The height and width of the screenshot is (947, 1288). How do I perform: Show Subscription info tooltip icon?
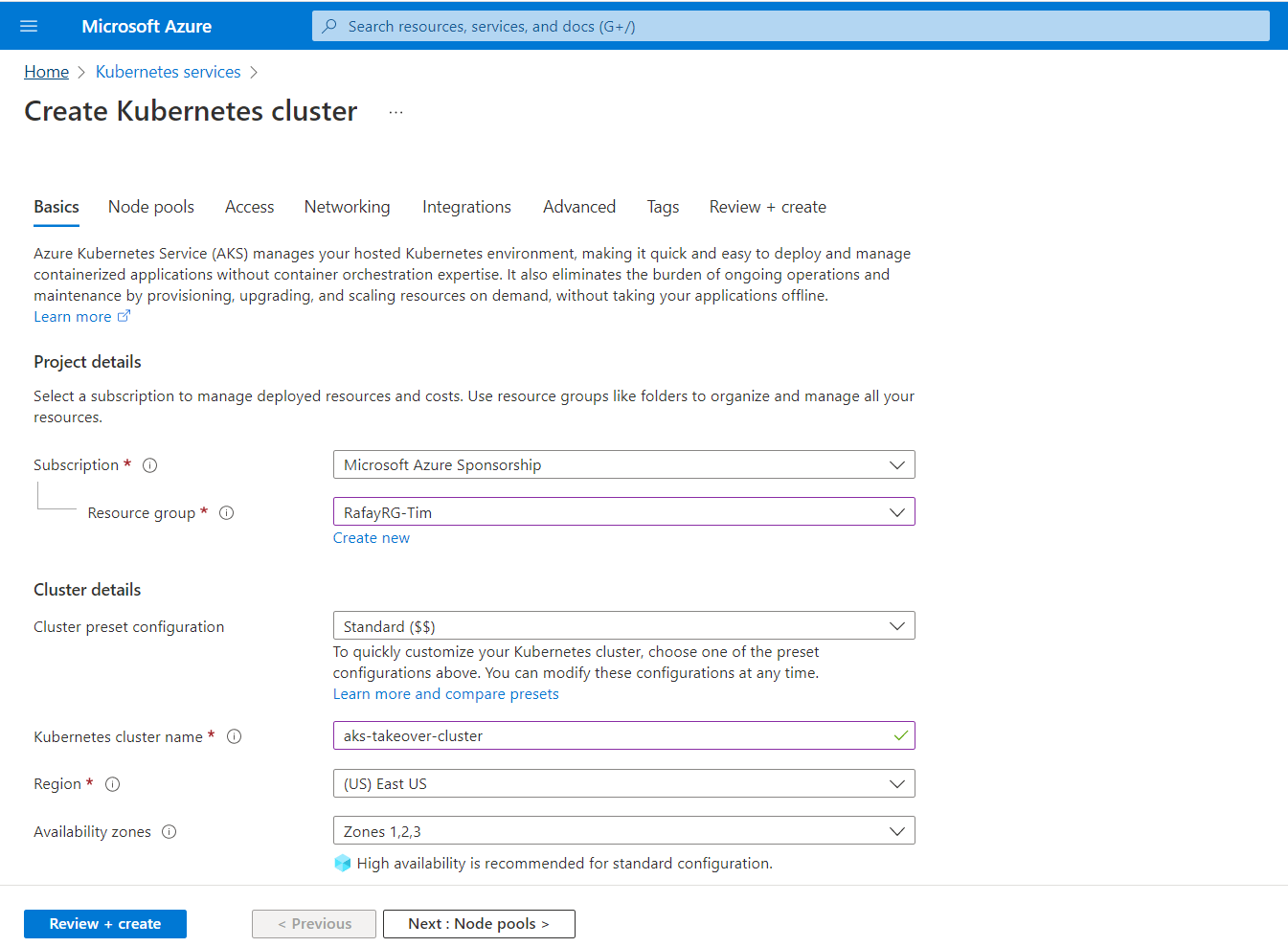coord(150,465)
